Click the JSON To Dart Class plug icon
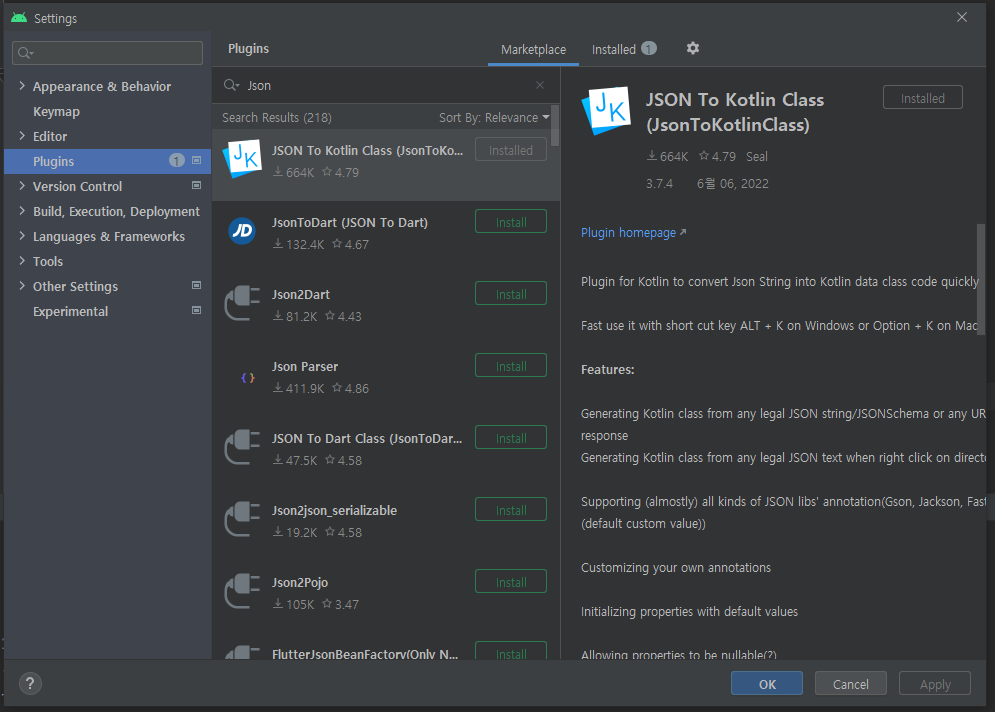The image size is (995, 712). coord(242,447)
